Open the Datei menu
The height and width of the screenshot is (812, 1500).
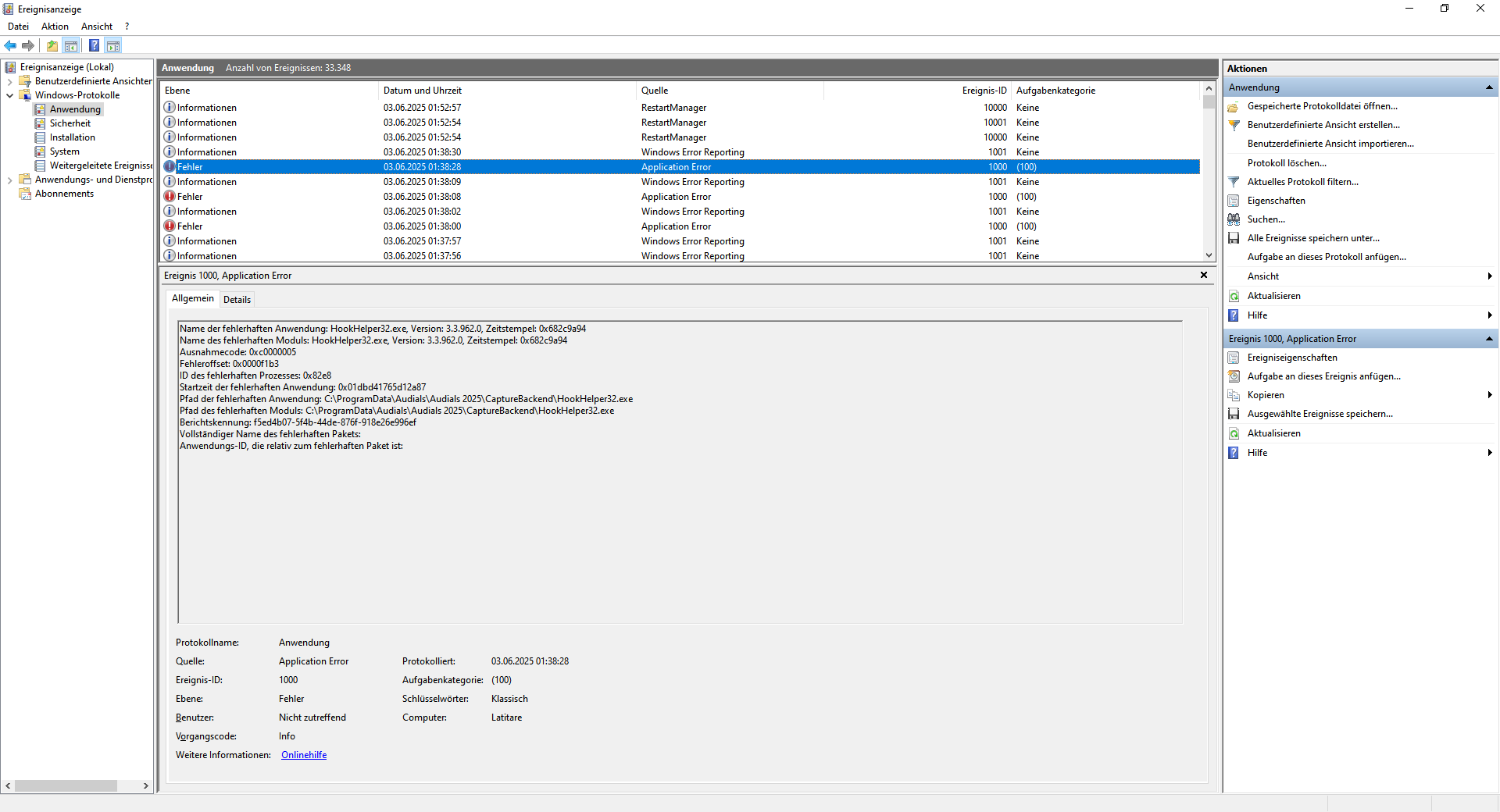tap(18, 27)
